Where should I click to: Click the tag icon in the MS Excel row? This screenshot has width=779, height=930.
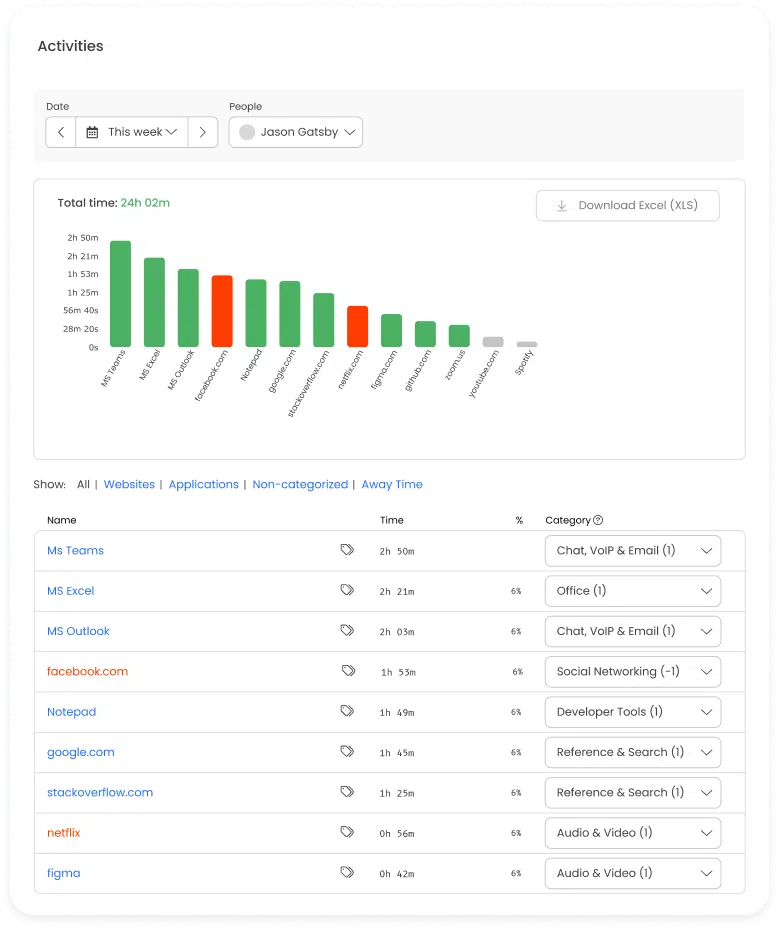(x=347, y=591)
